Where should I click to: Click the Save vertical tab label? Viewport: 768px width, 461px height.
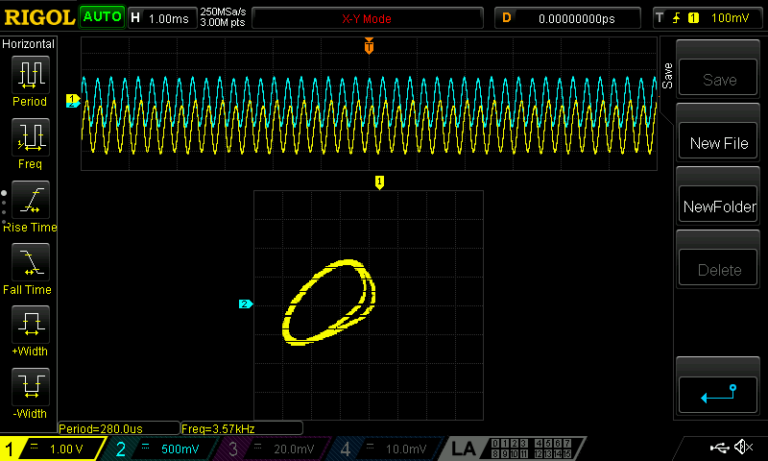point(667,76)
